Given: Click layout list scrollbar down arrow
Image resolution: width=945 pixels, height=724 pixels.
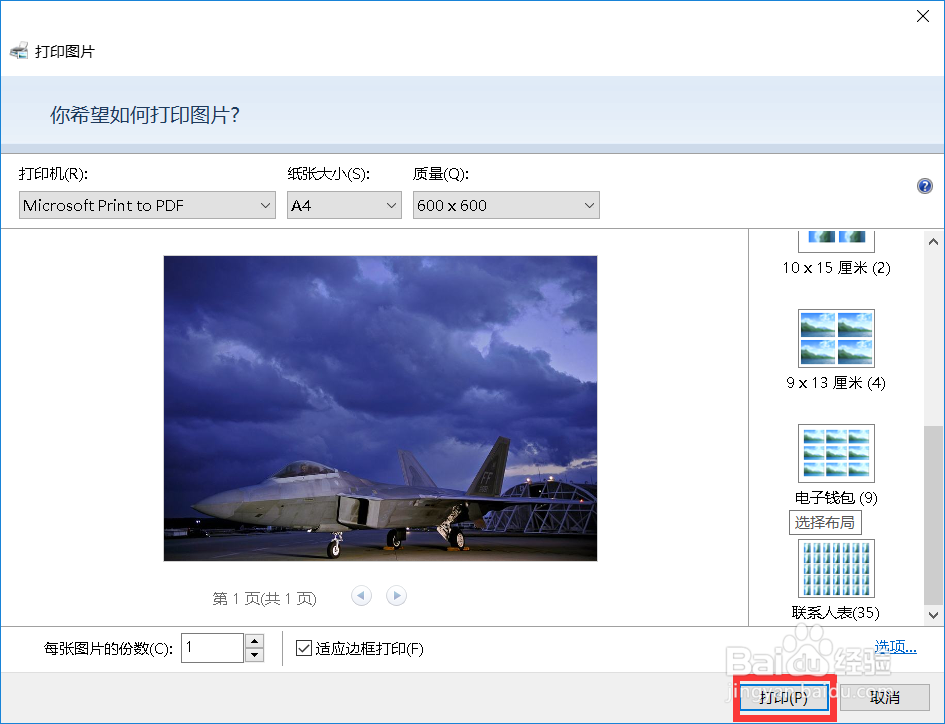Looking at the screenshot, I should click(934, 615).
